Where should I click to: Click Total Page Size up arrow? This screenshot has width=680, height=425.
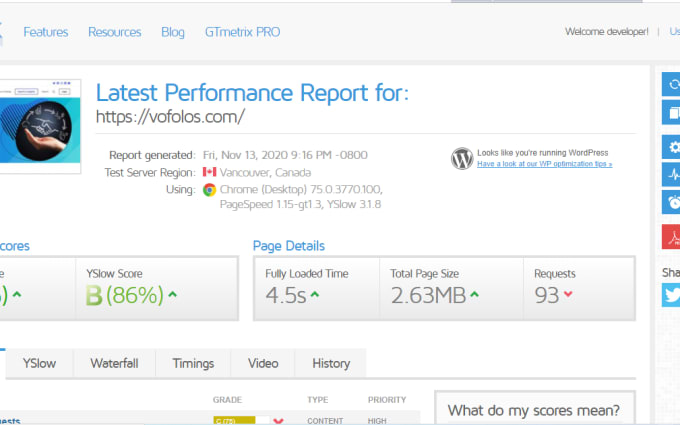474,294
